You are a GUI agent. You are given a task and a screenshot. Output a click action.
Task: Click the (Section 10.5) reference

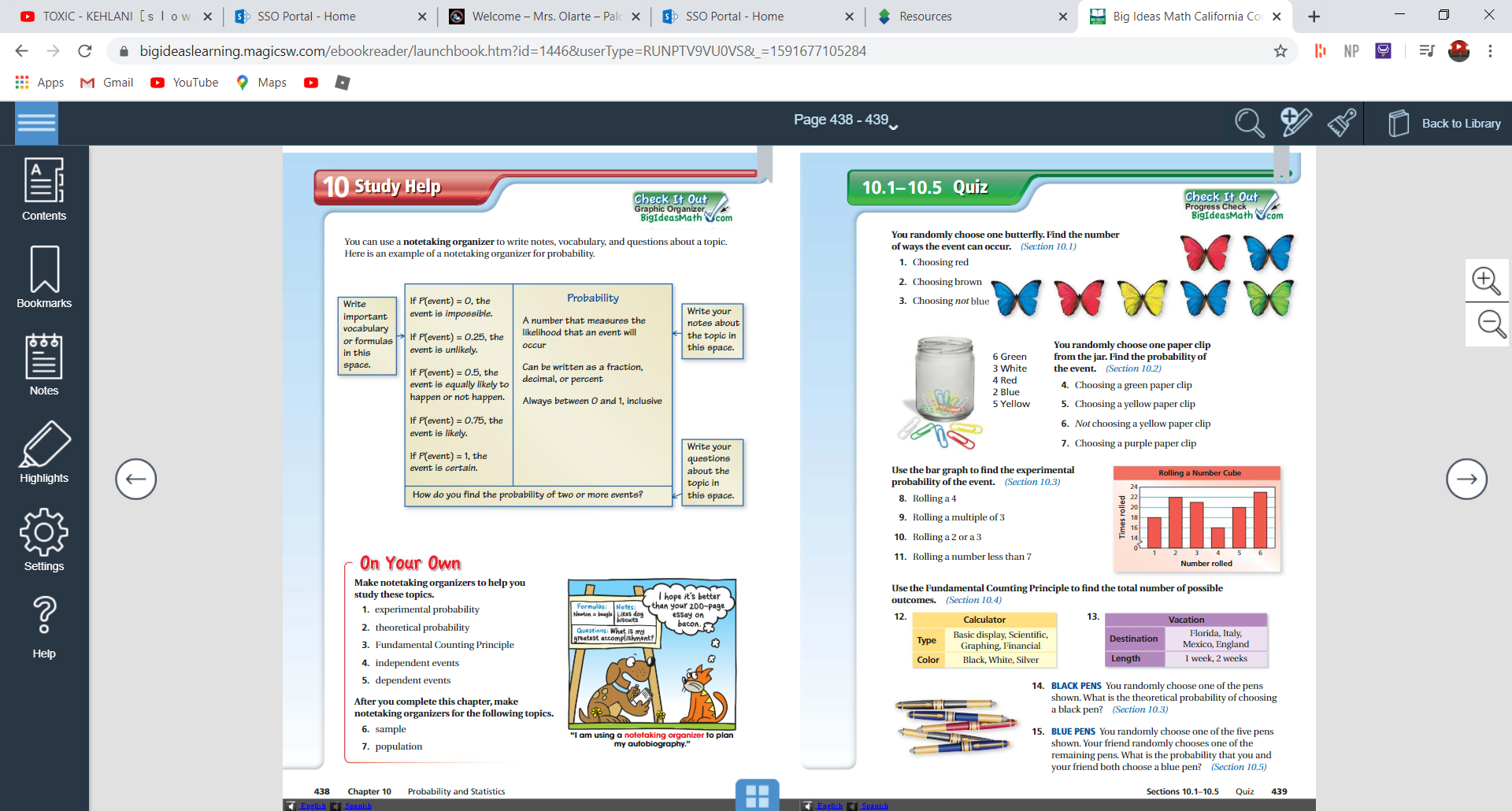(x=1239, y=767)
